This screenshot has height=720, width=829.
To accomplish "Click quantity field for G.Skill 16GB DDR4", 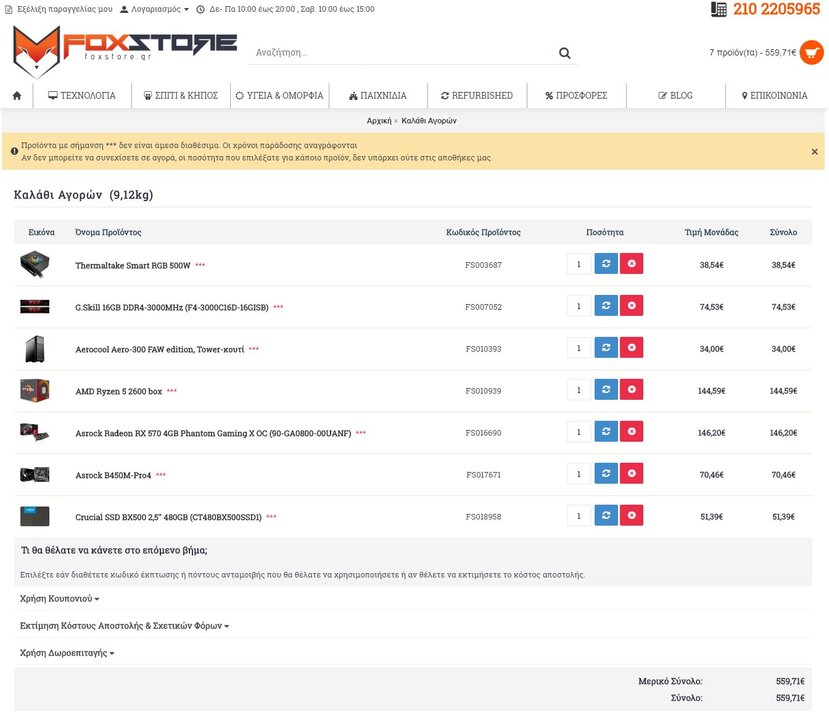I will (x=579, y=306).
